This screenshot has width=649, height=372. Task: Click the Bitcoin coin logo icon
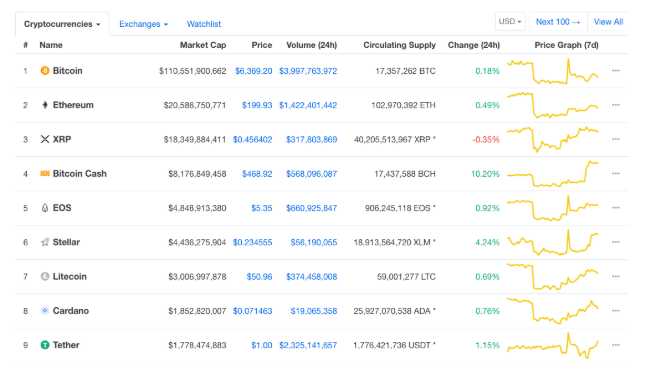[x=45, y=71]
